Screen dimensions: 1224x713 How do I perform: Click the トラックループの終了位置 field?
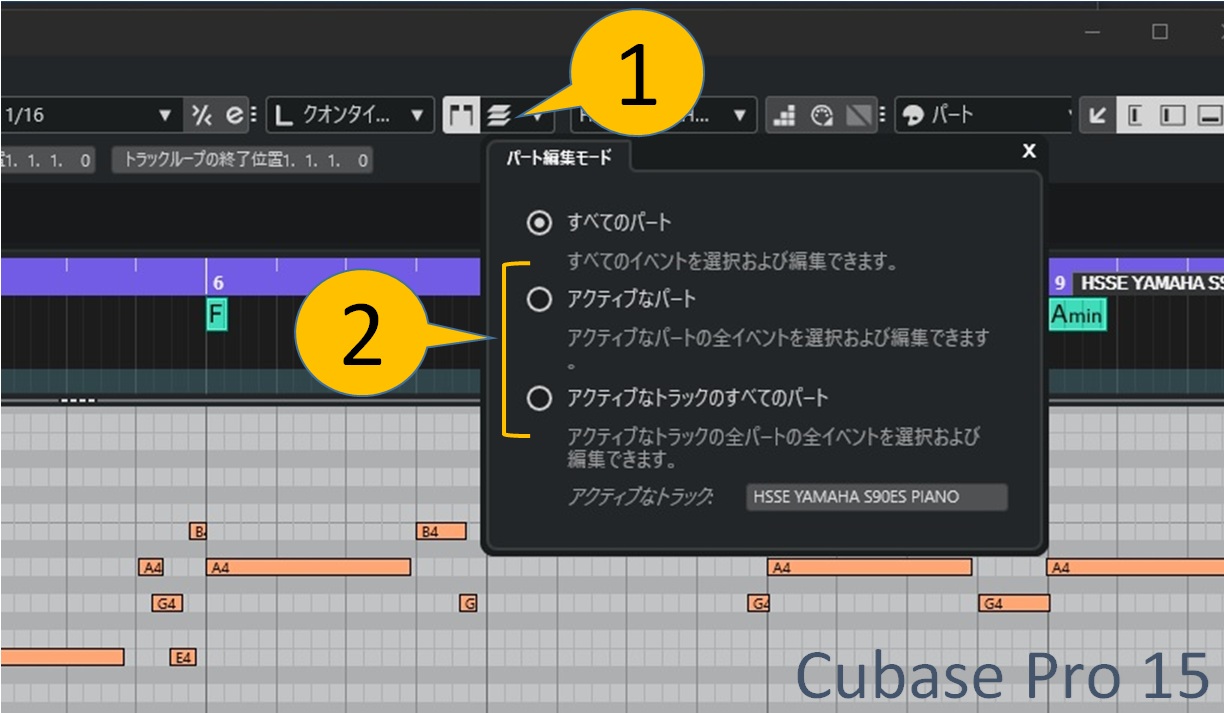pyautogui.click(x=241, y=160)
